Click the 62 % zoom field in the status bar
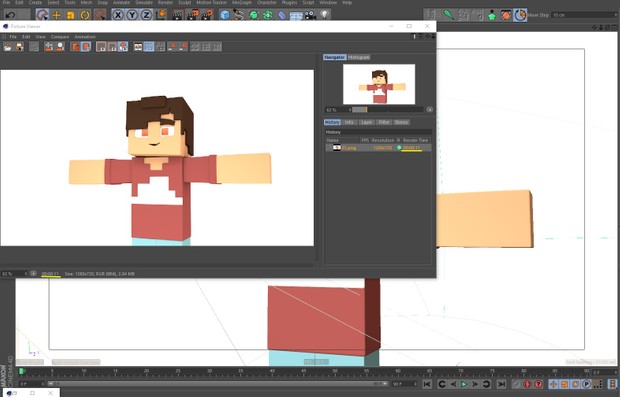 (13, 274)
